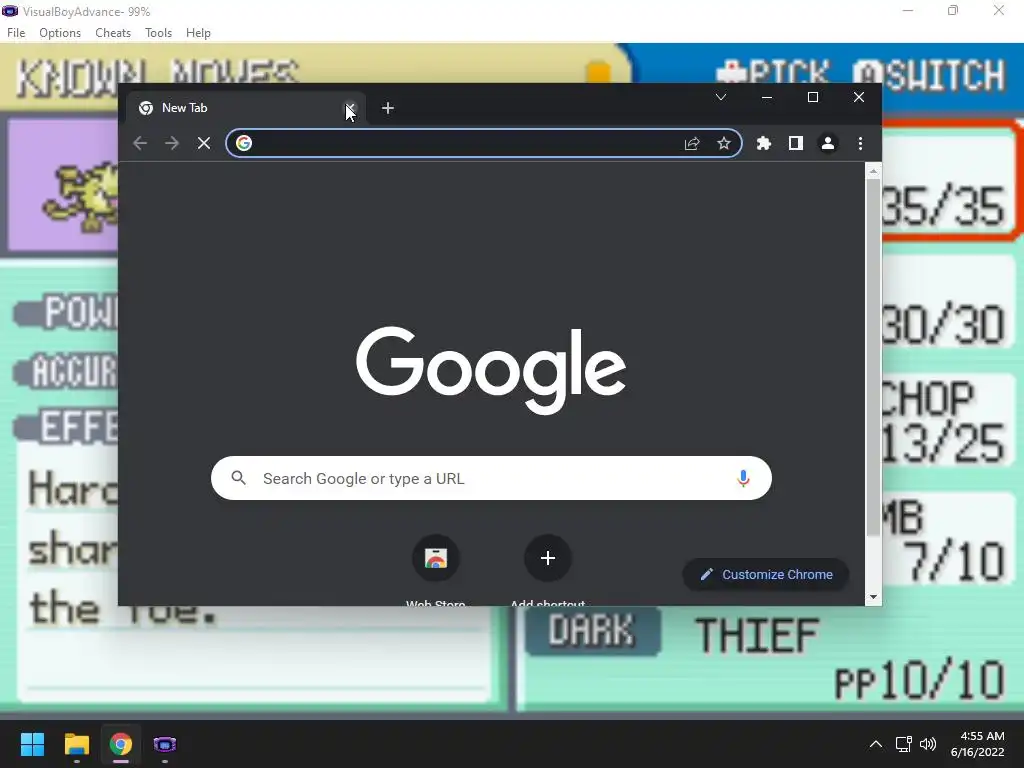
Task: Open the Chrome extensions puzzle icon
Action: 763,143
